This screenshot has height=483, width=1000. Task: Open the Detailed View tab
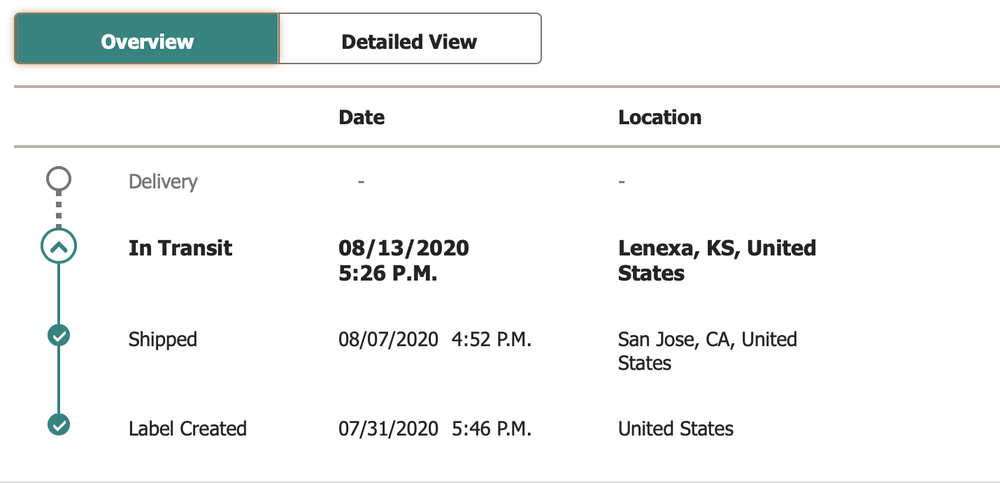(409, 41)
